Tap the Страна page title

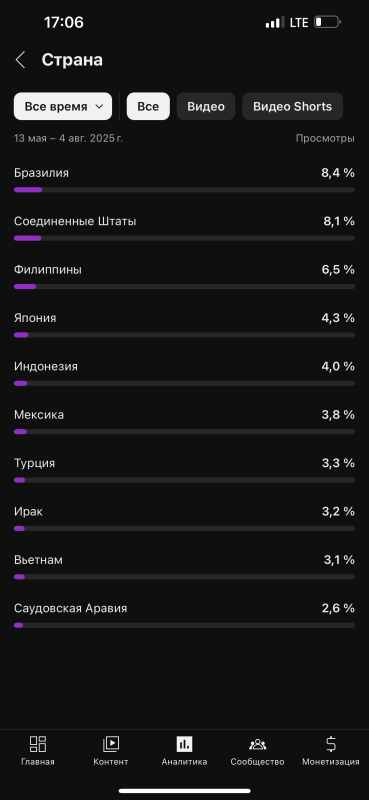pyautogui.click(x=72, y=60)
